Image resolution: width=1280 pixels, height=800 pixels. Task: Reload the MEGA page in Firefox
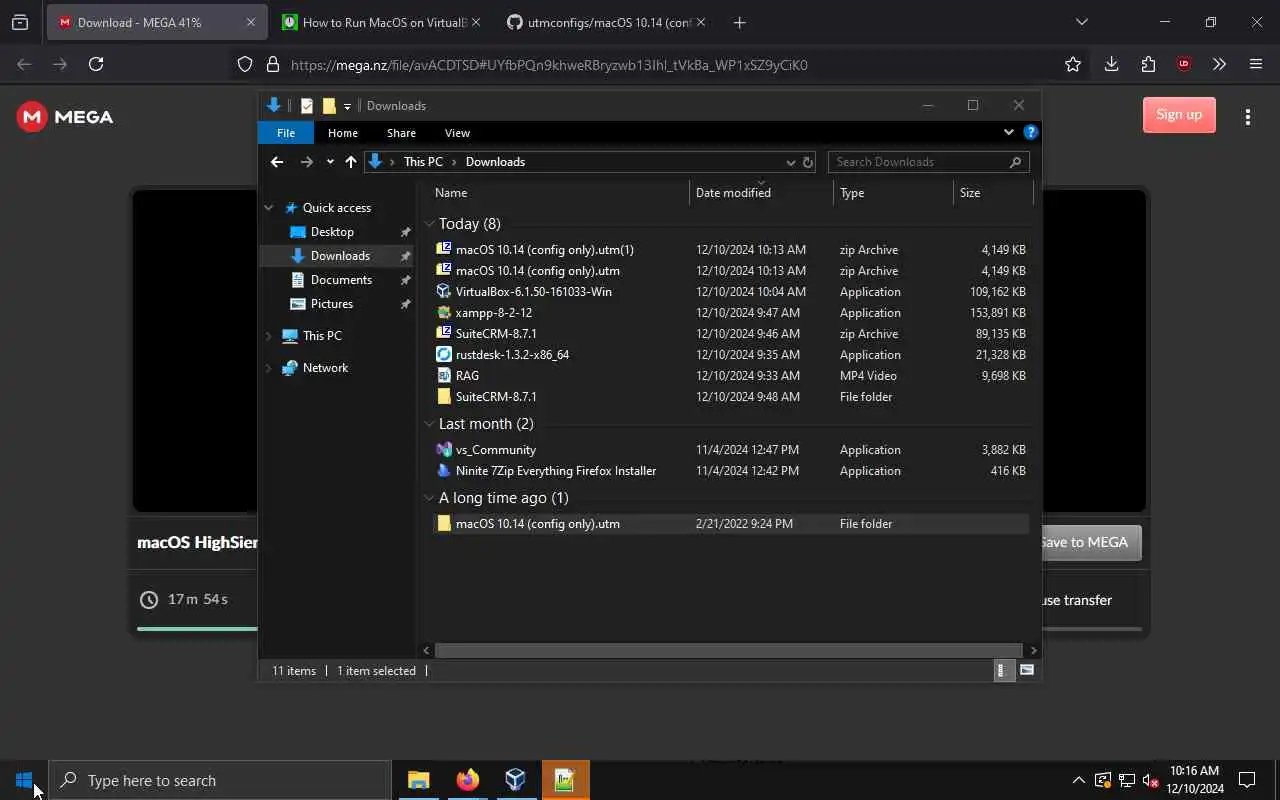coord(96,64)
